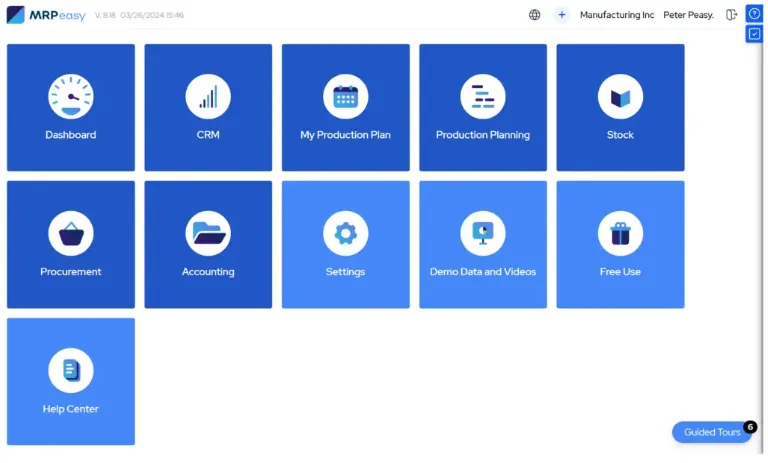Click the Manufacturing Inc company name

click(616, 15)
